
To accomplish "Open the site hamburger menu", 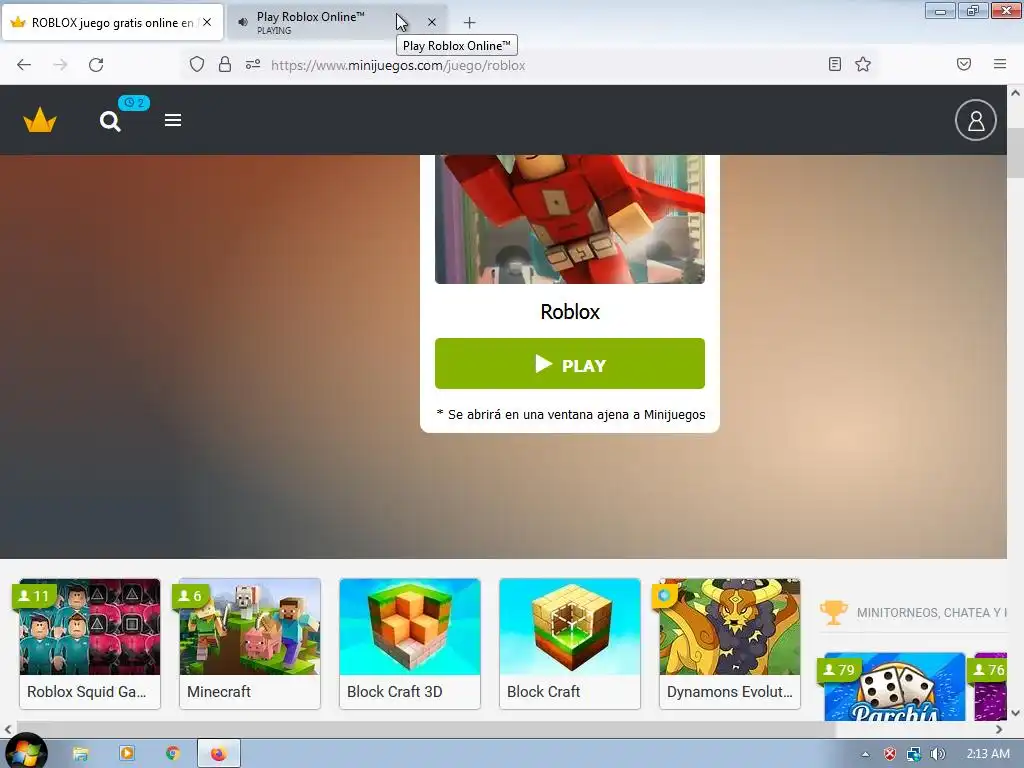I will [173, 120].
